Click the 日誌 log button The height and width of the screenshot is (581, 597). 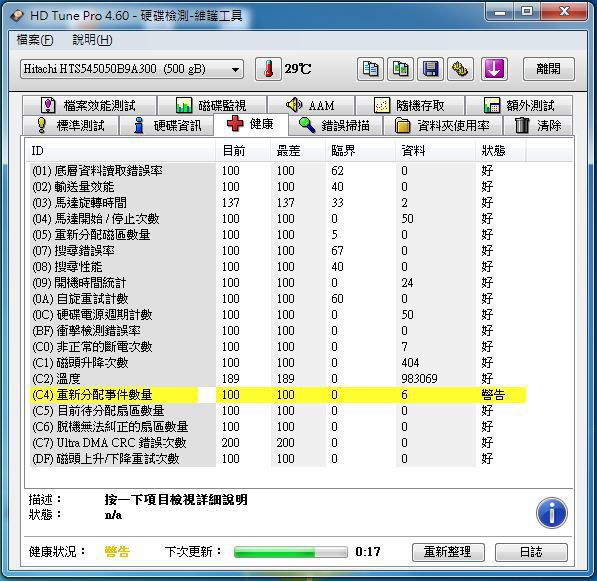[x=531, y=552]
